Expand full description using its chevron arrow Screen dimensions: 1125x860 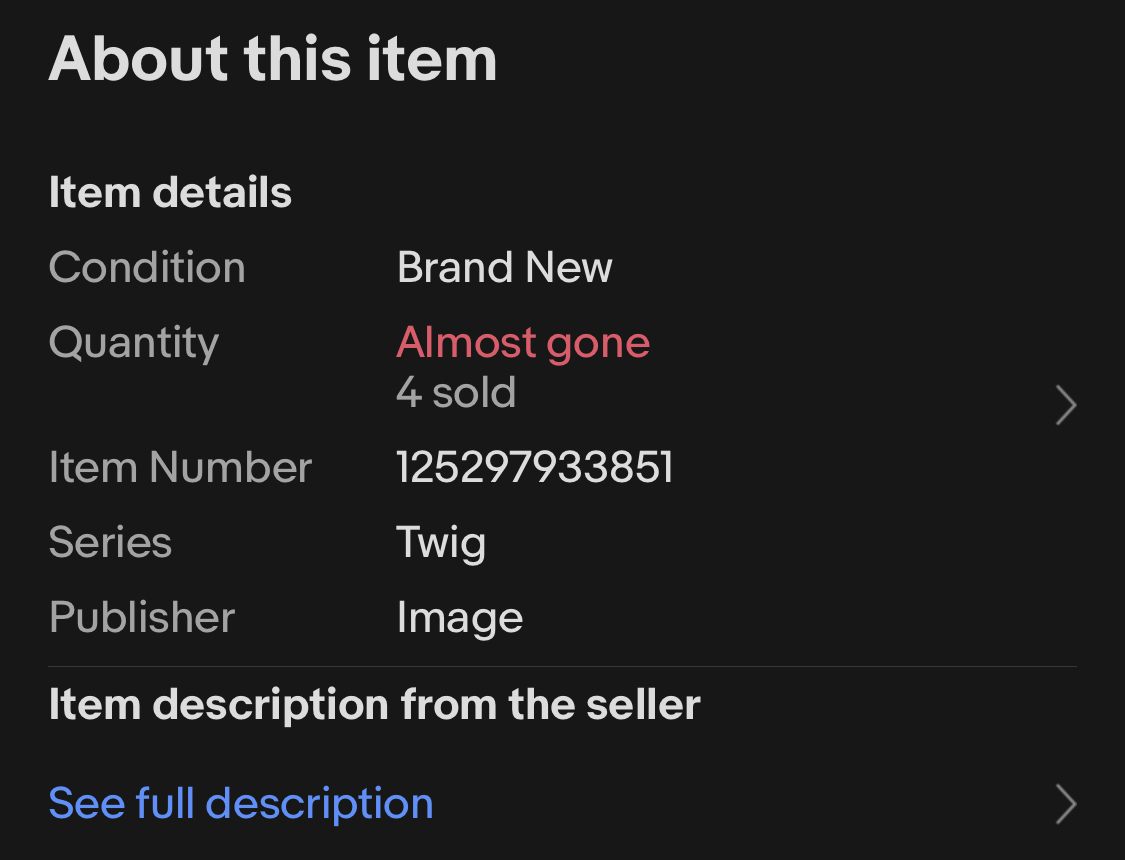[x=1066, y=804]
